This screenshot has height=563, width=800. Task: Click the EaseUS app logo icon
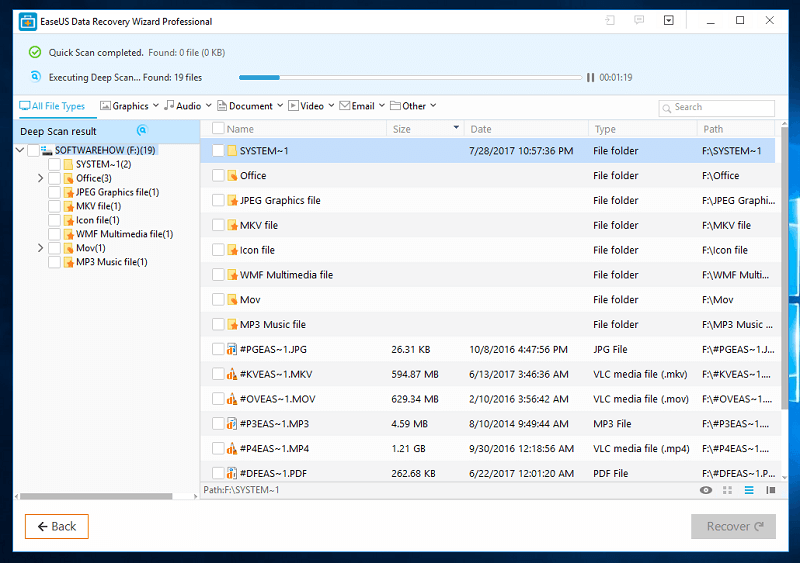[x=28, y=22]
